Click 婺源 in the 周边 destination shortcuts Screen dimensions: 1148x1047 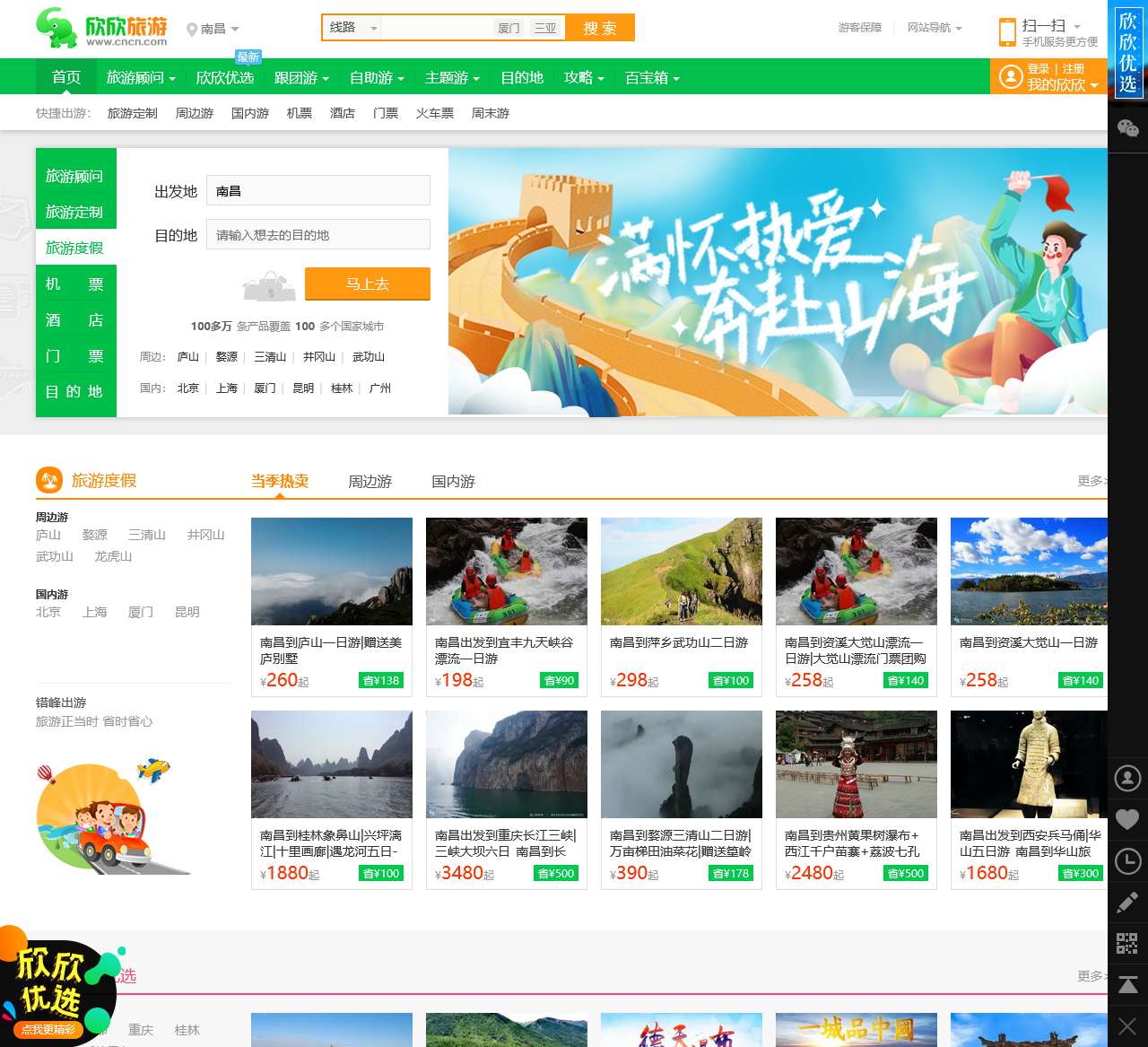pyautogui.click(x=227, y=357)
